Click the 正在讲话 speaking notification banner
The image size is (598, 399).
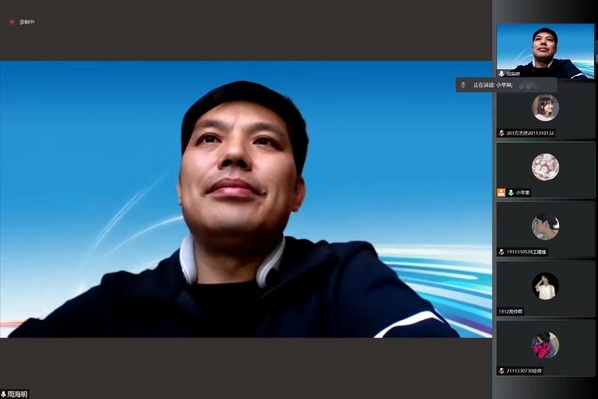click(506, 85)
